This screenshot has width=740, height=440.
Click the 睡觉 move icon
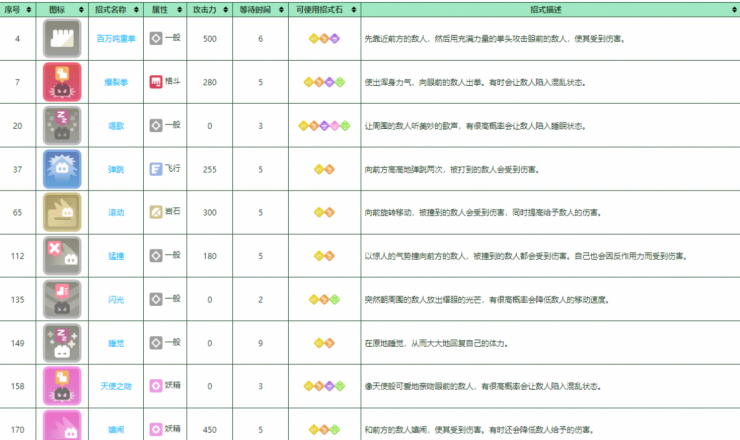click(62, 342)
